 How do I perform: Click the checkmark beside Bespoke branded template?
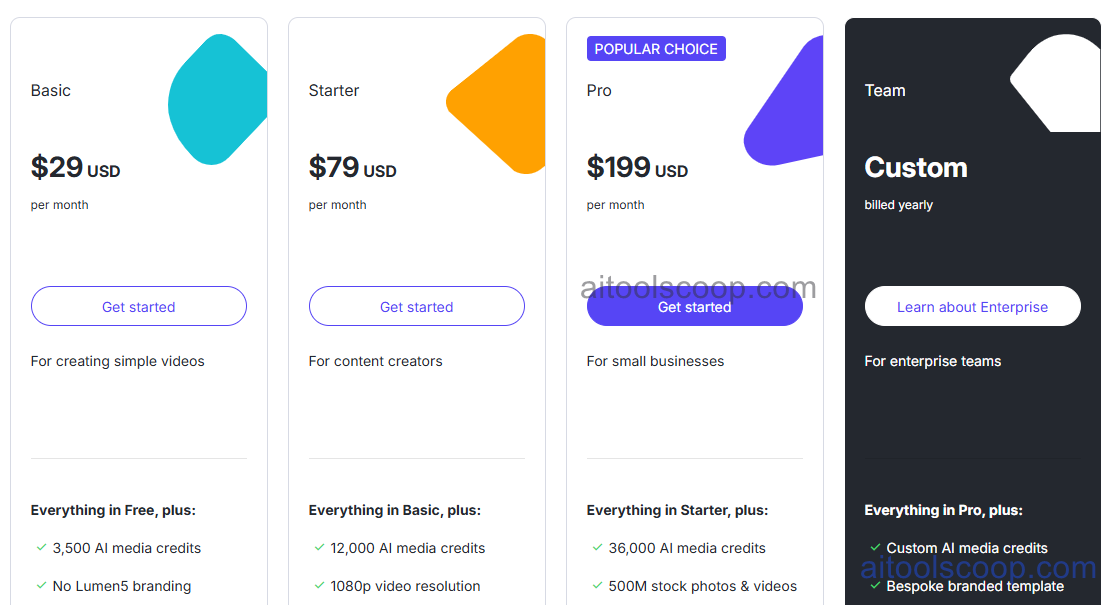tap(877, 586)
